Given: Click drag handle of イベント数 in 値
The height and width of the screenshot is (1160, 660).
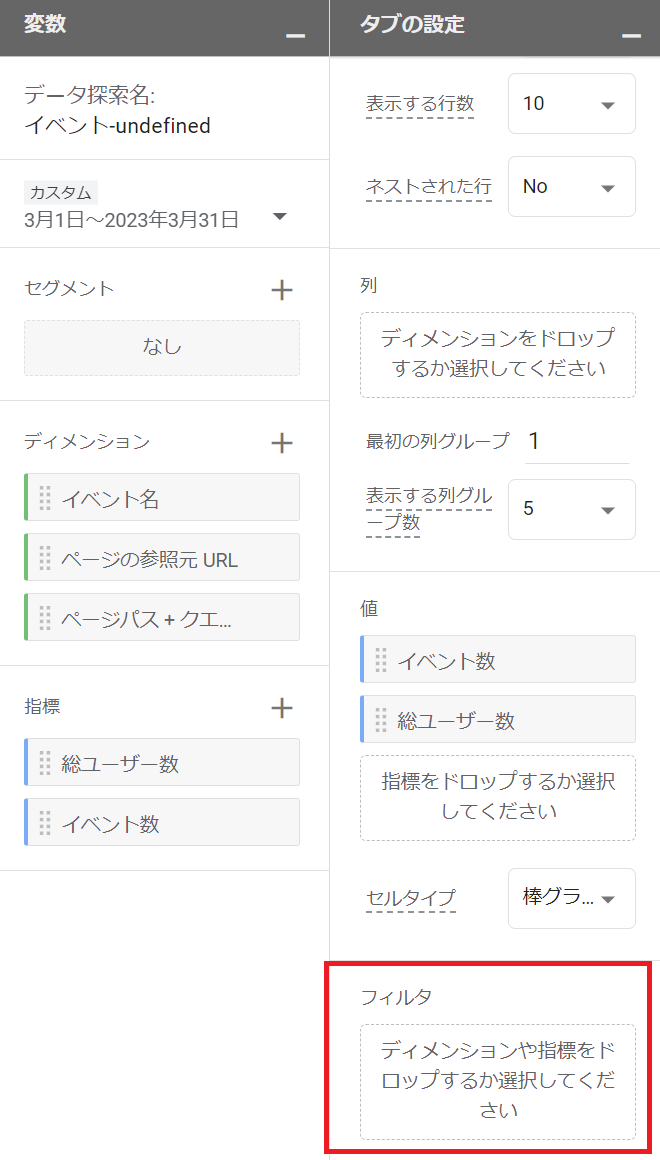Looking at the screenshot, I should tap(380, 660).
